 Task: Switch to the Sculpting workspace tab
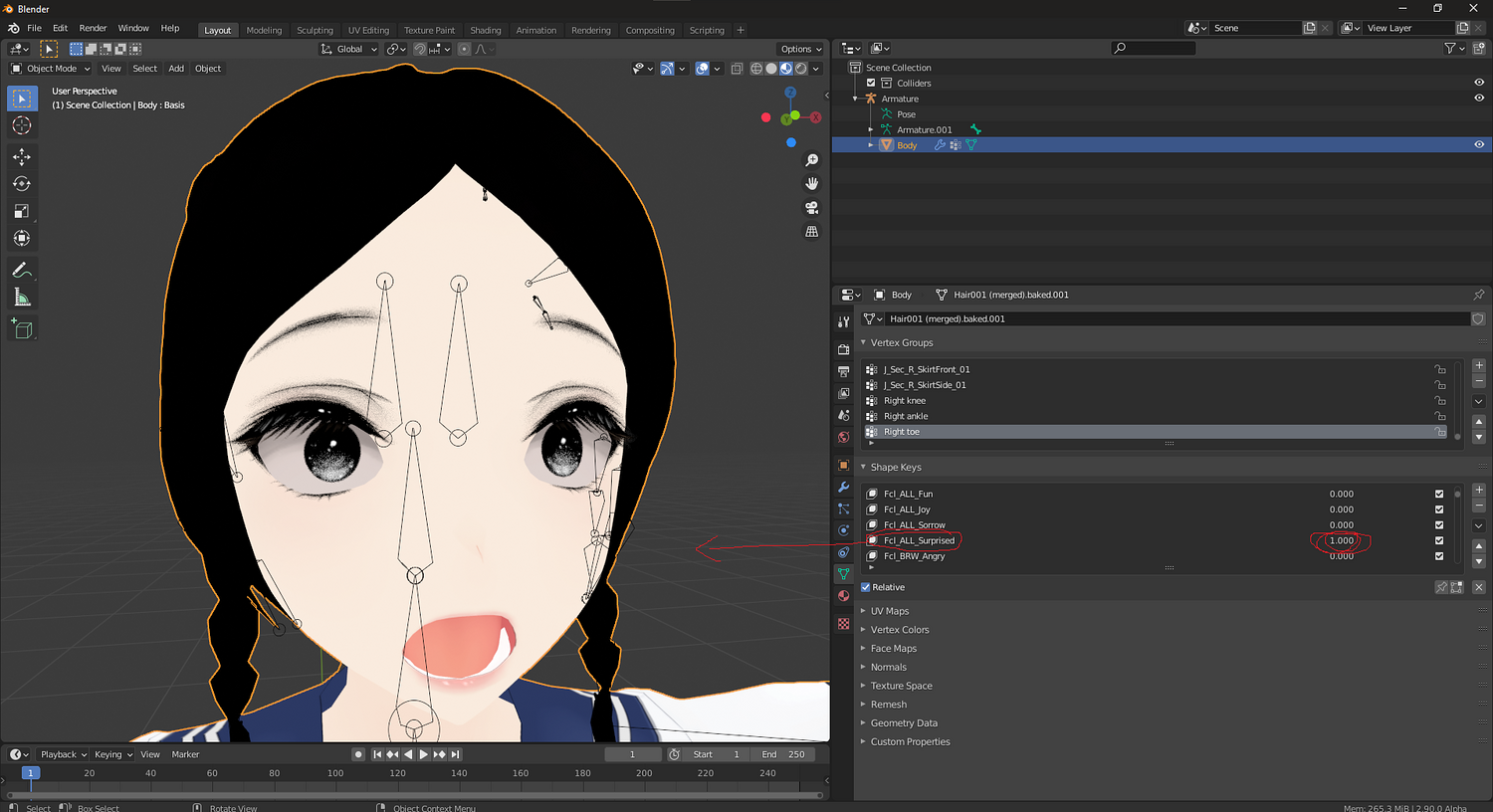tap(315, 30)
